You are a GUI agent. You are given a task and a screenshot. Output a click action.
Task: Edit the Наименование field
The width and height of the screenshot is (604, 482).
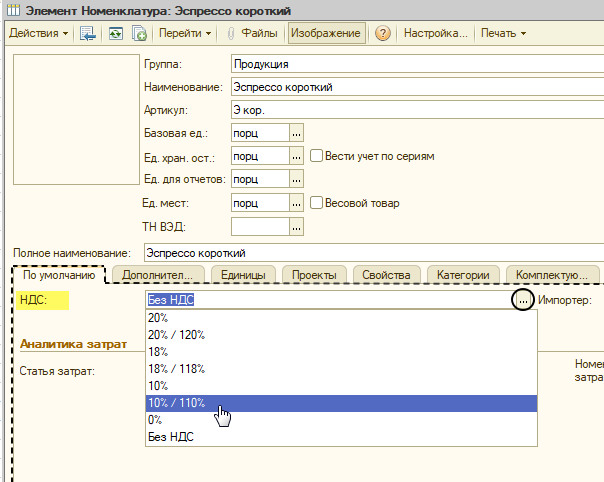tap(417, 87)
